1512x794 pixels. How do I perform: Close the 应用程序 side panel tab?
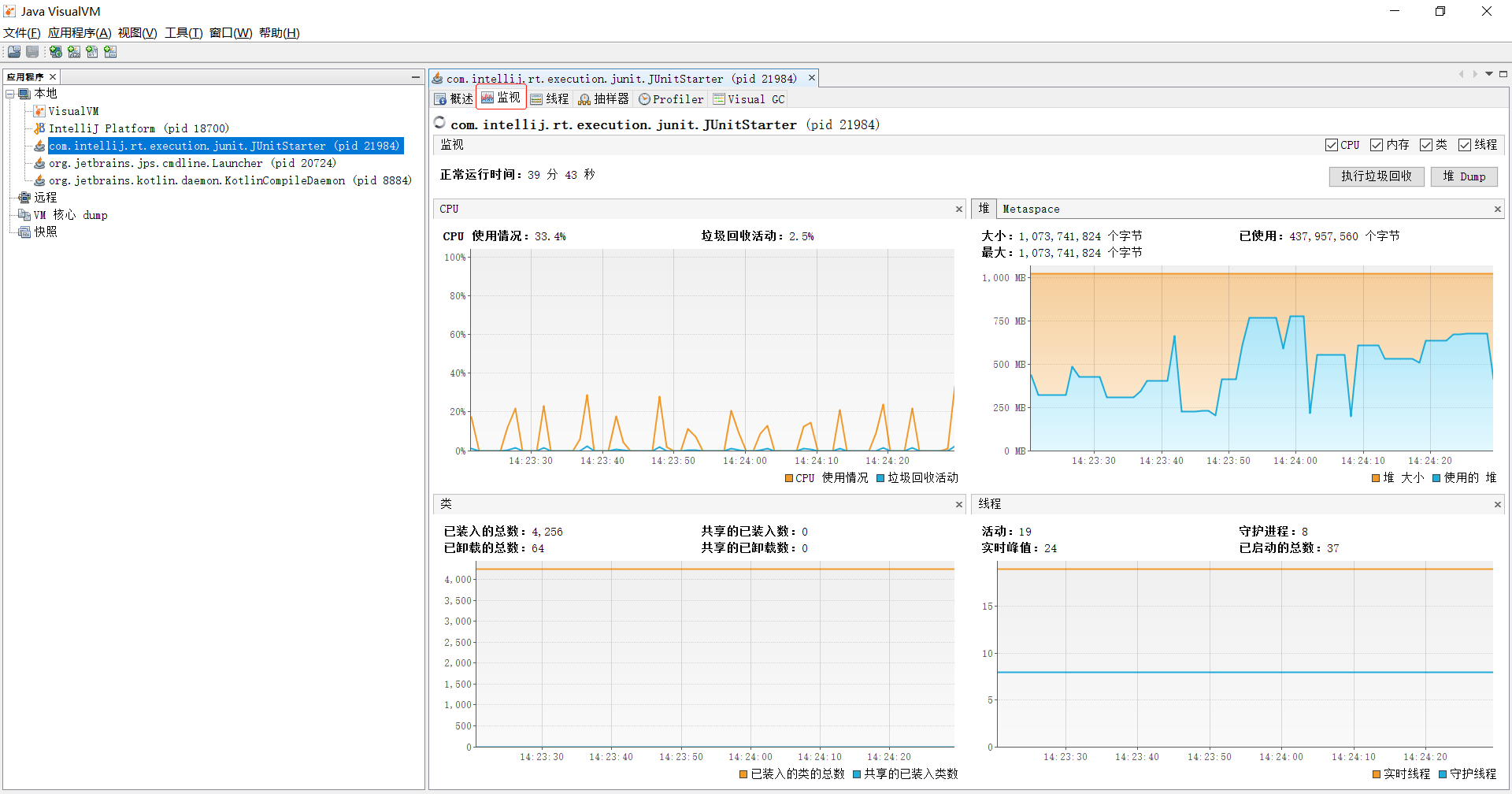click(53, 77)
